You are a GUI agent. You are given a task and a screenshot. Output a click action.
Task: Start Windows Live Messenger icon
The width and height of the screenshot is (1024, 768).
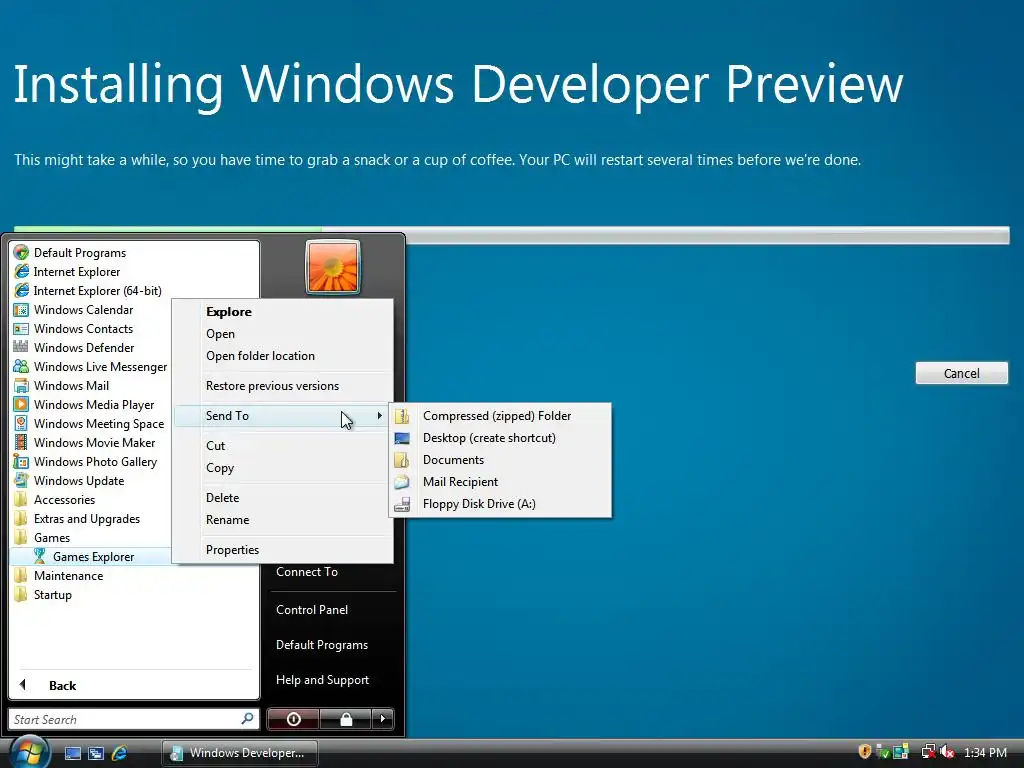coord(22,366)
